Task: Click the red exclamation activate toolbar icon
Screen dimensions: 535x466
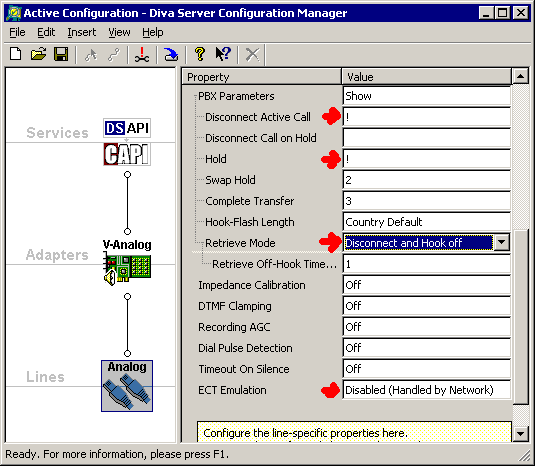Action: 142,54
